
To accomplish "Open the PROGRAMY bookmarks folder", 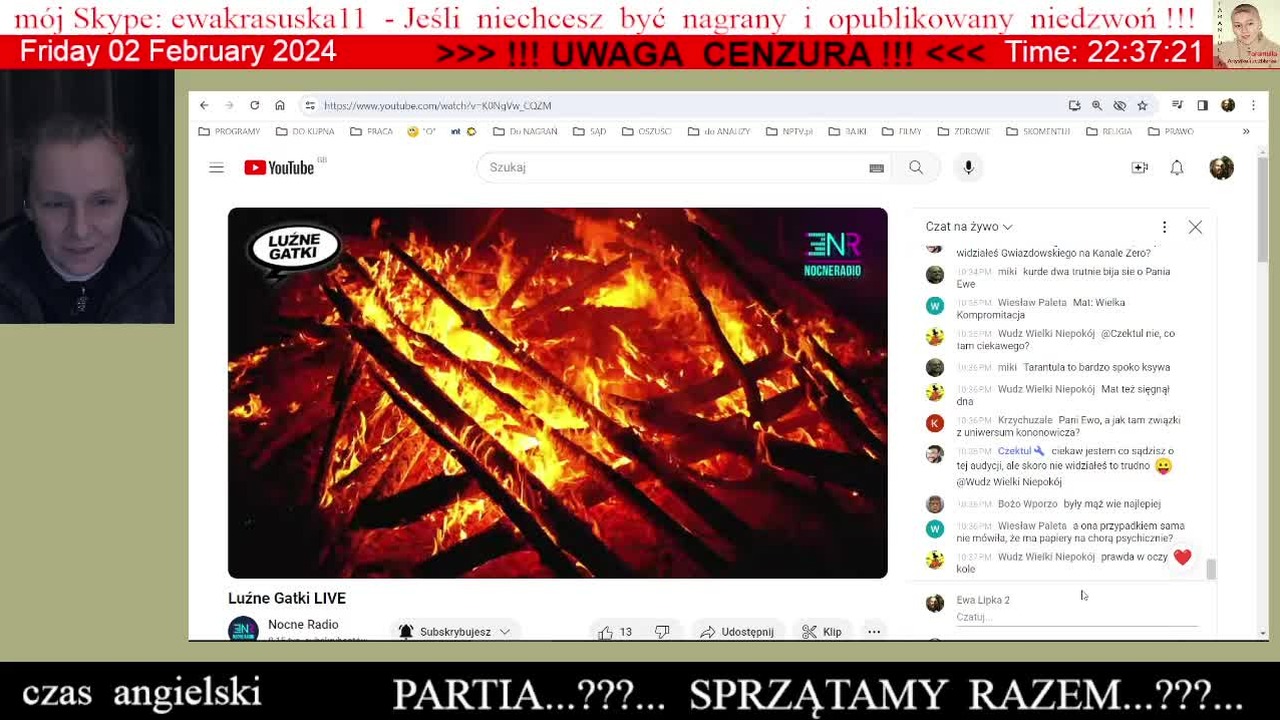I will (x=229, y=131).
